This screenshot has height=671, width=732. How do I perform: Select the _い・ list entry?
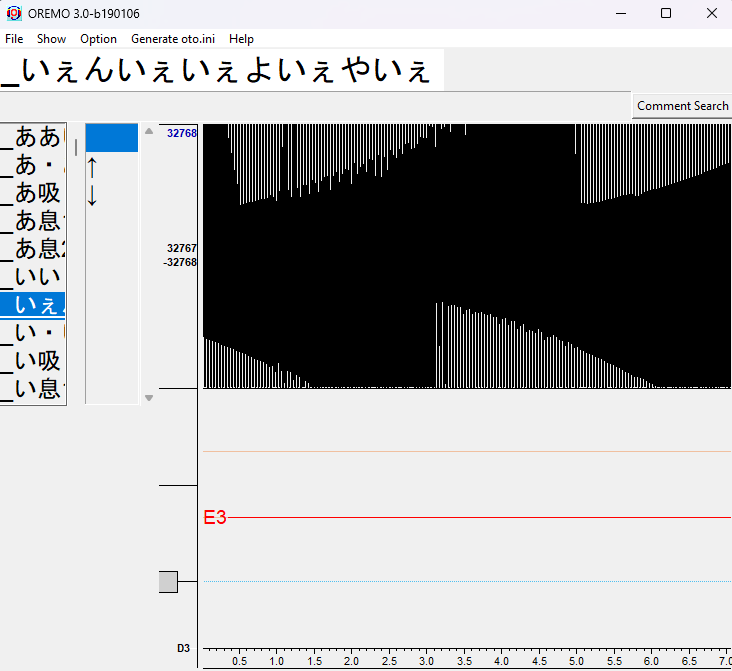[33, 332]
